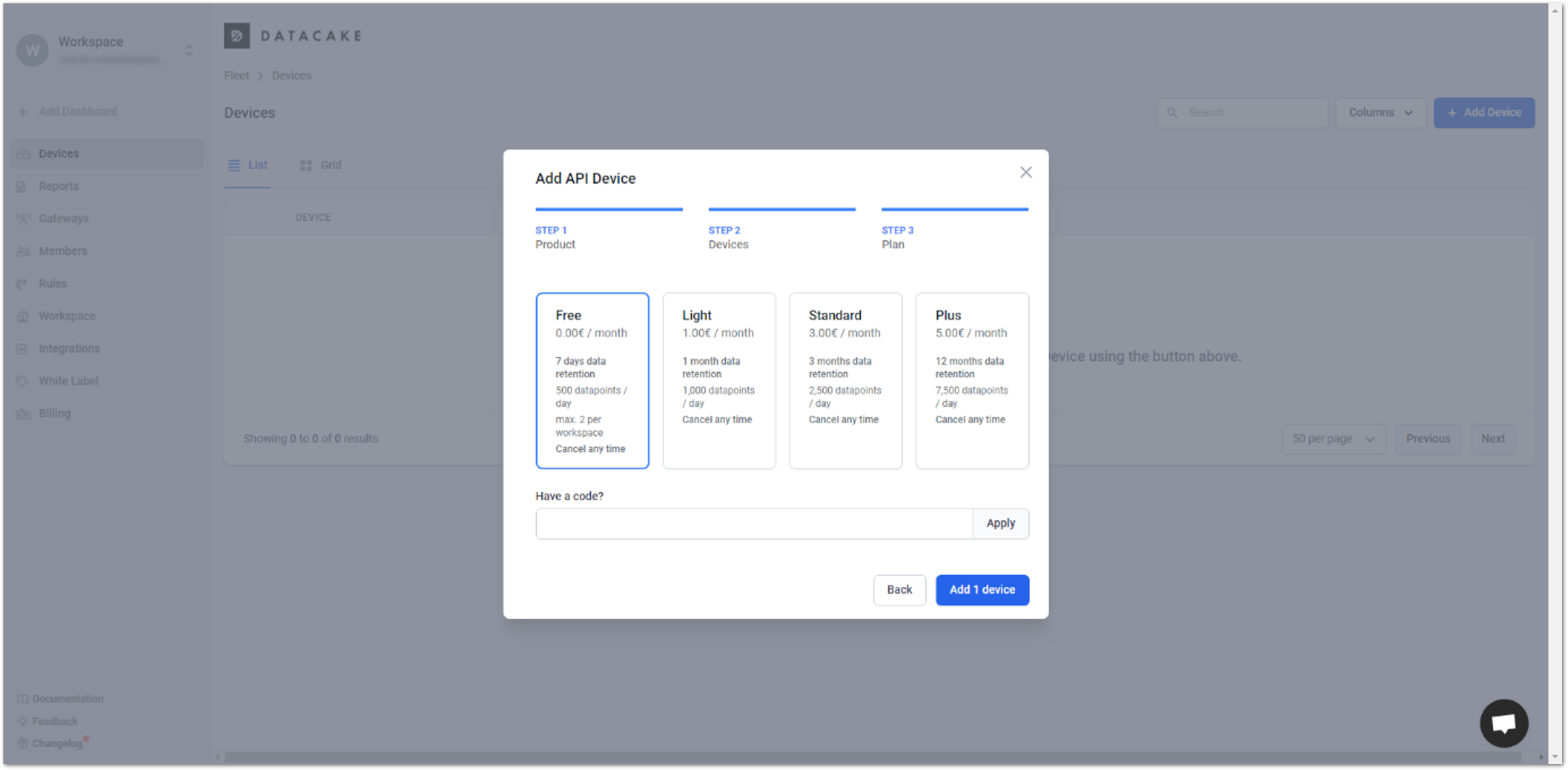Switch to the Grid view tab
1568x770 pixels.
click(x=321, y=165)
